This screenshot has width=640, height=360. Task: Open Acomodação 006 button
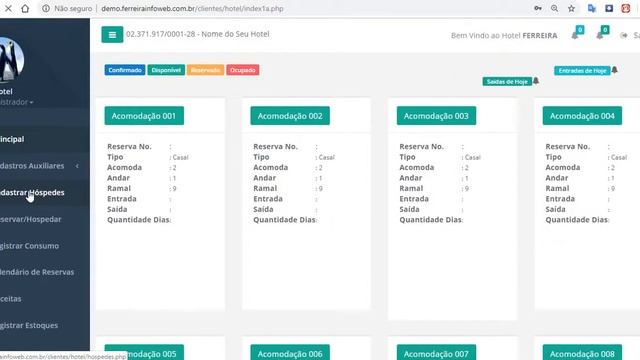pos(290,353)
